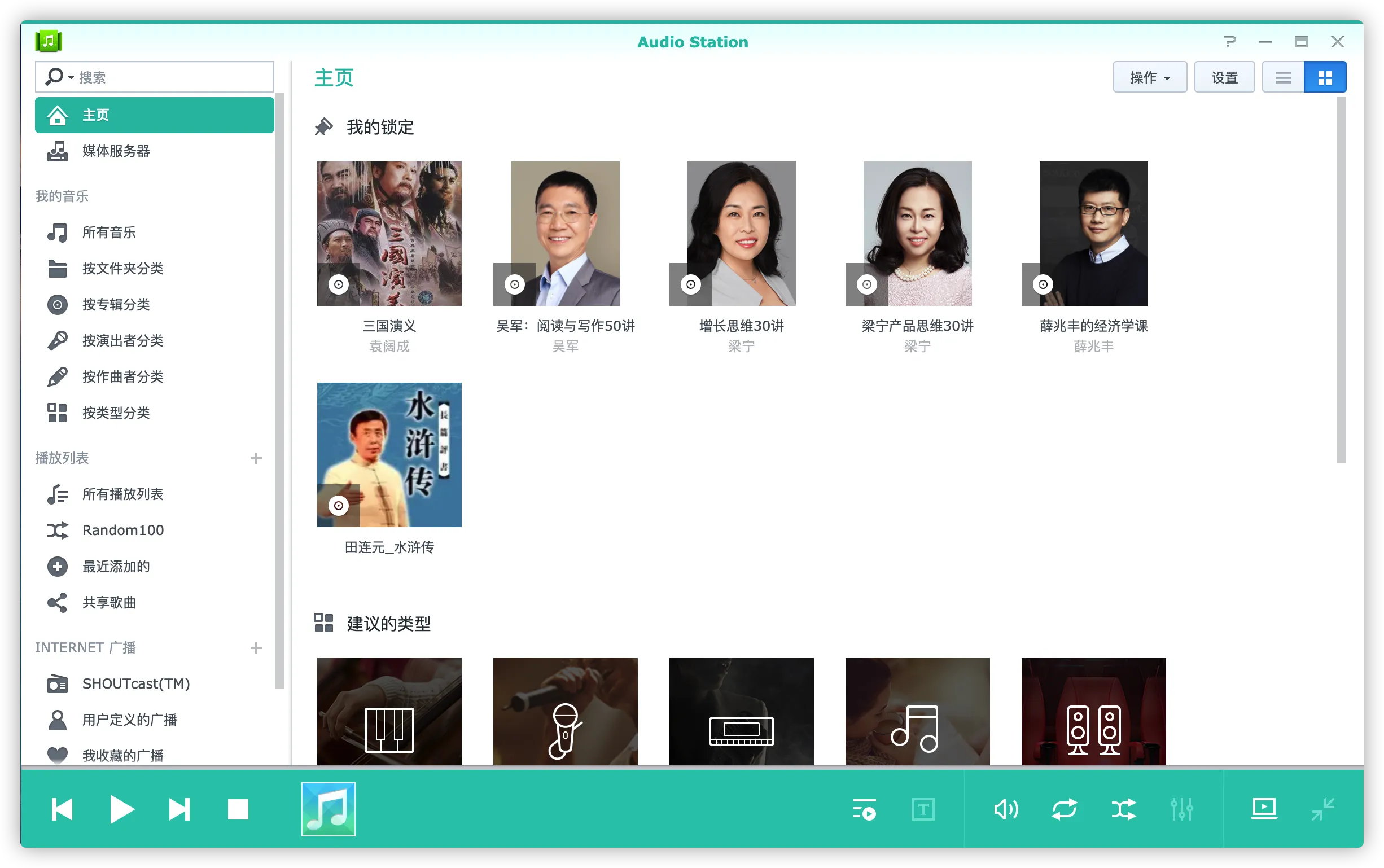The width and height of the screenshot is (1384, 868).
Task: Click the now-playing album art thumbnail
Action: pyautogui.click(x=329, y=809)
